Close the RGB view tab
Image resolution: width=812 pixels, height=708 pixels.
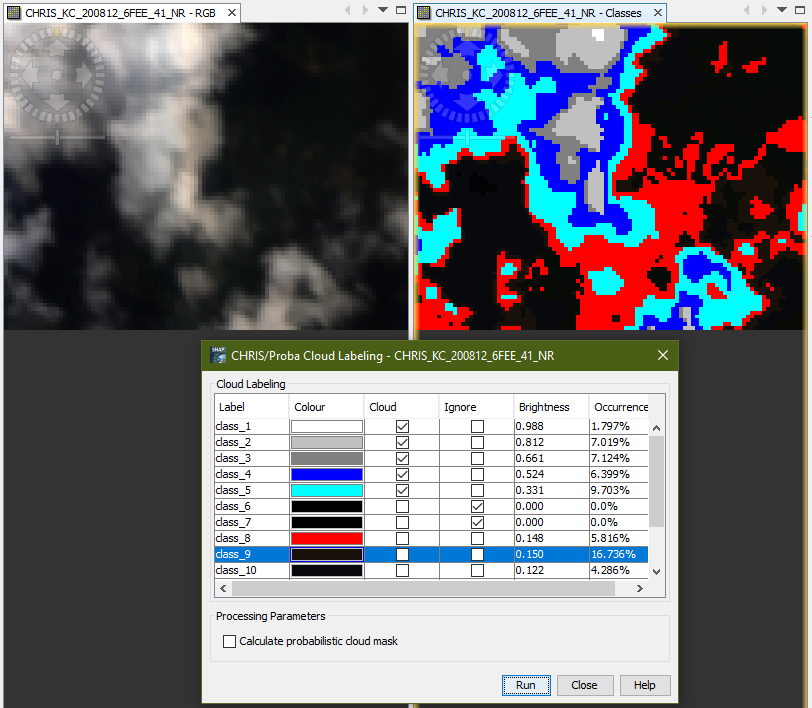point(232,12)
